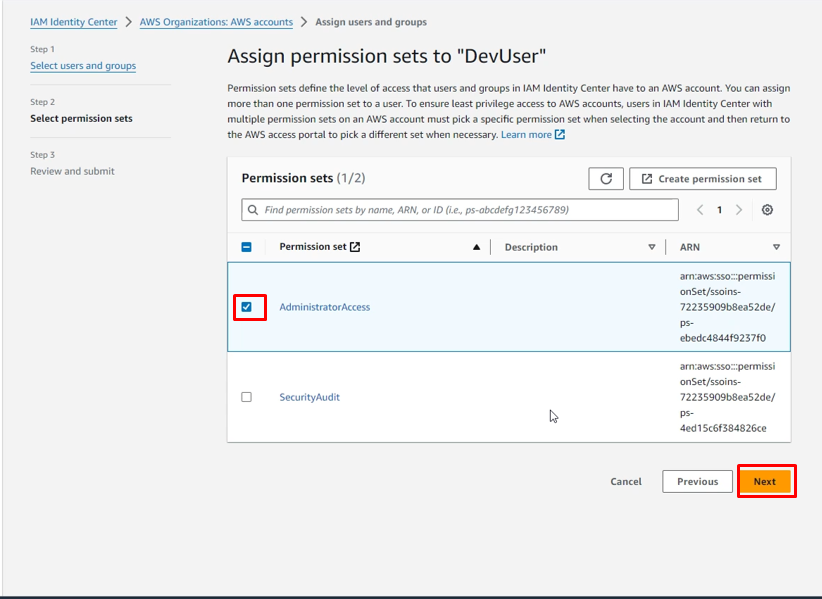Screen dimensions: 822x599
Task: Click the refresh permission sets icon button
Action: tap(605, 179)
